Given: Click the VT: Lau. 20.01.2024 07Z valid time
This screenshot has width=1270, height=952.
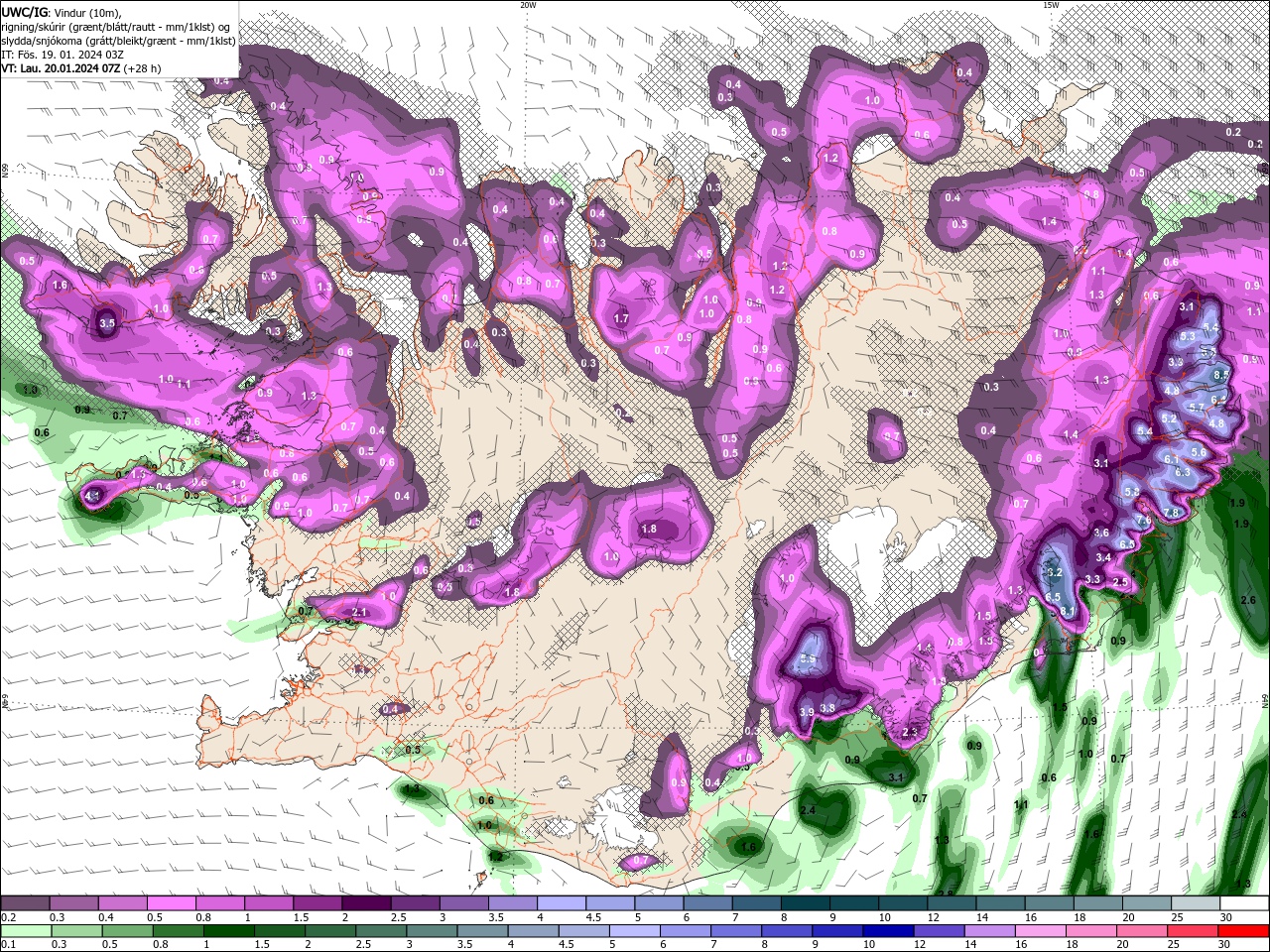Looking at the screenshot, I should 62,69.
